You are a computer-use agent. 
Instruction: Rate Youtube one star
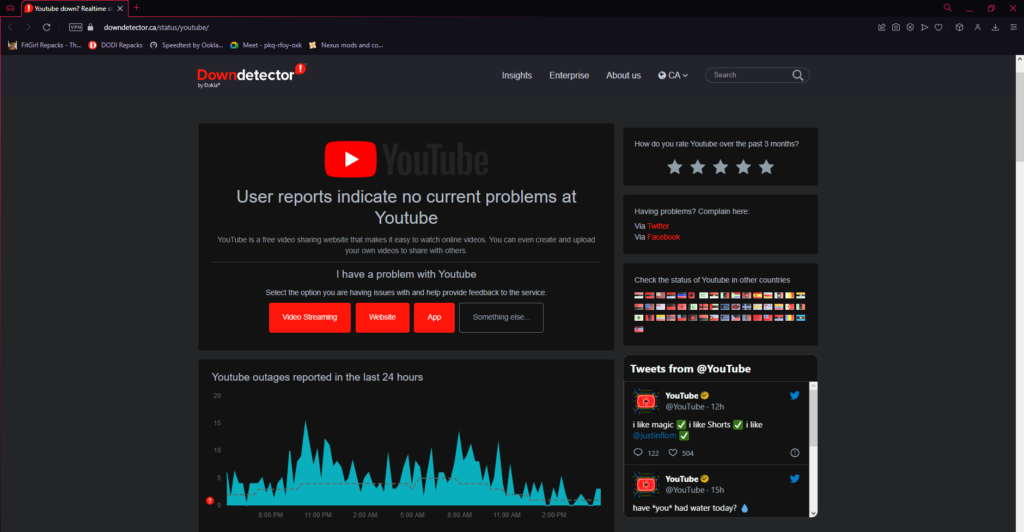(675, 167)
